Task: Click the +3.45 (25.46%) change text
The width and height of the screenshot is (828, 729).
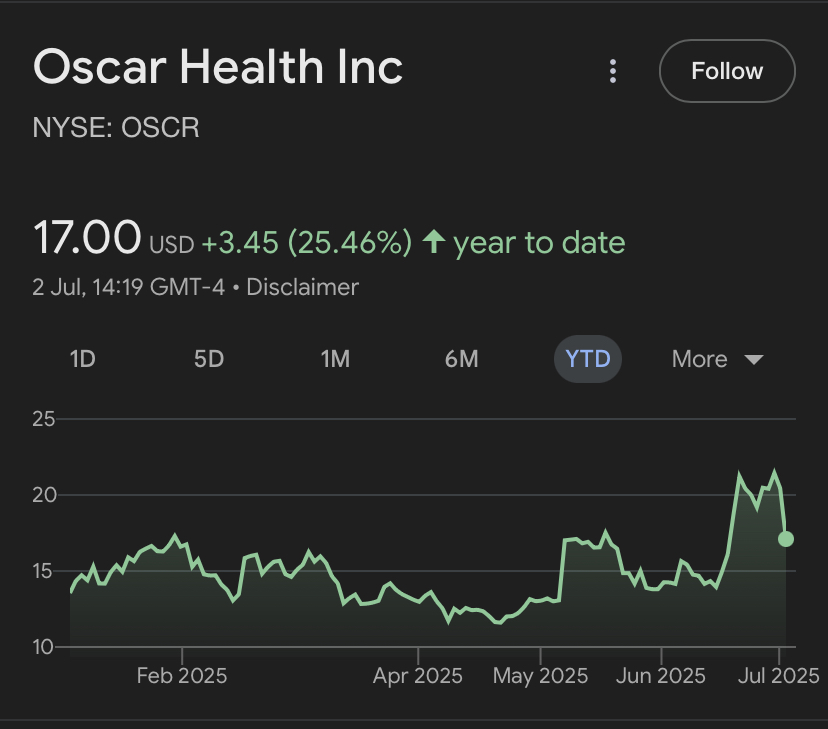Action: pyautogui.click(x=307, y=243)
